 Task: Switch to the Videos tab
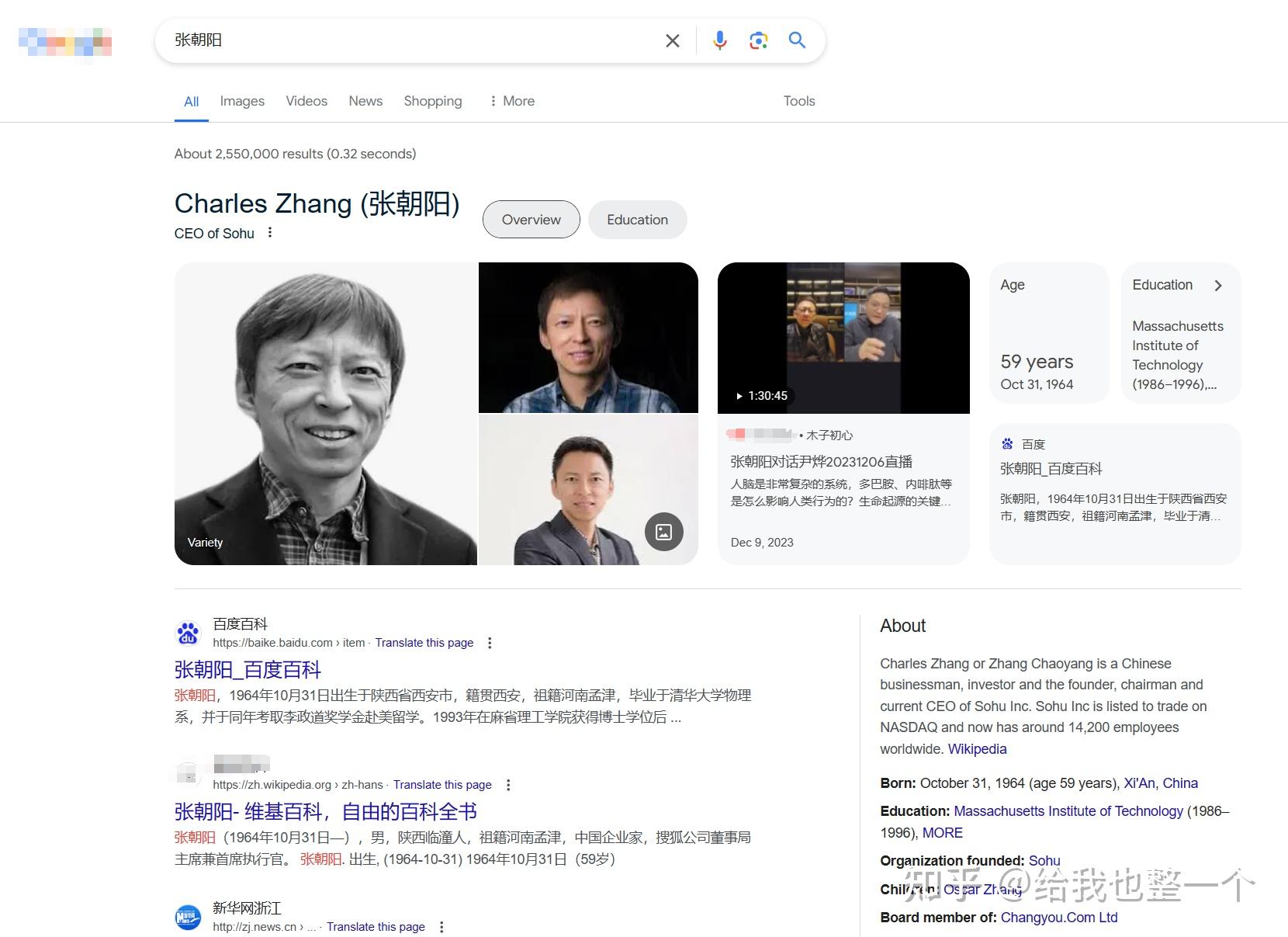pos(306,101)
